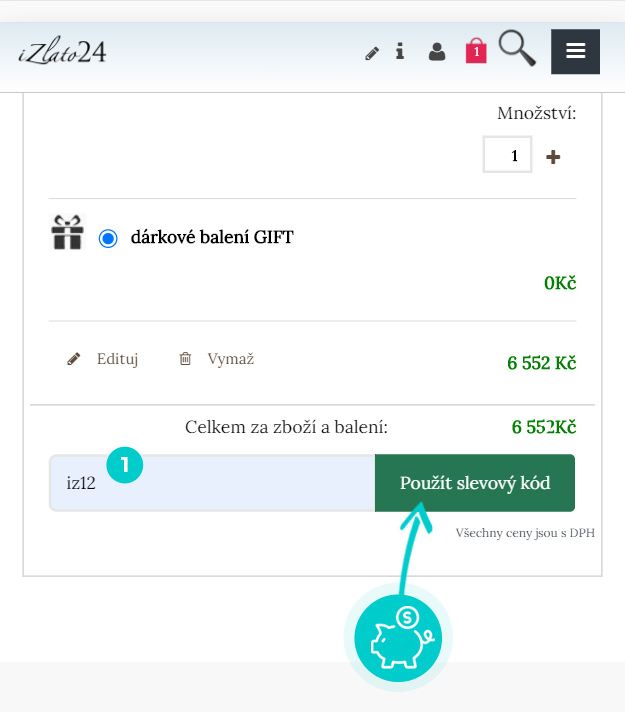625x712 pixels.
Task: Click the Edituj link
Action: pyautogui.click(x=117, y=359)
